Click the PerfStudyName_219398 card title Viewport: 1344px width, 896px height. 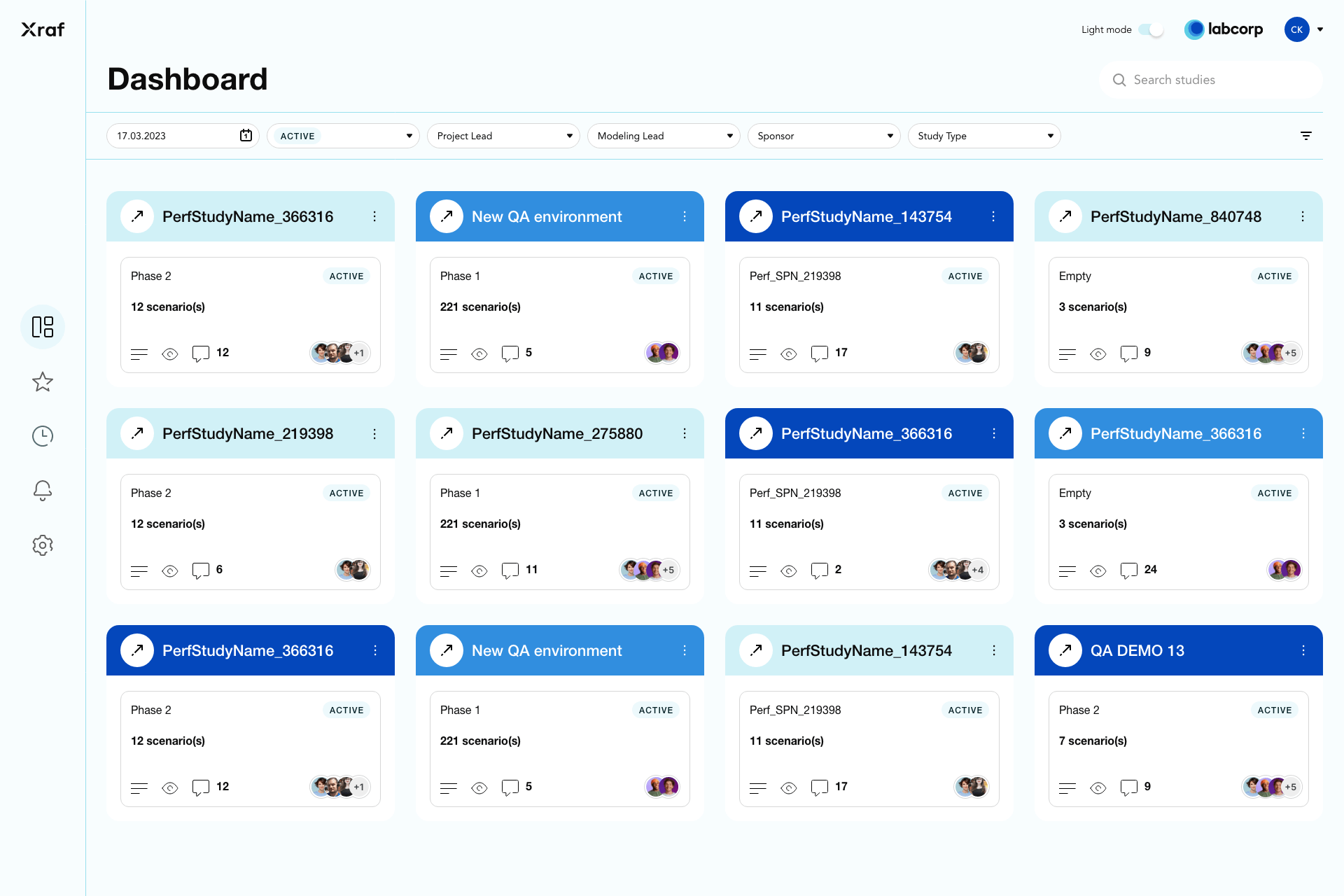coord(247,433)
